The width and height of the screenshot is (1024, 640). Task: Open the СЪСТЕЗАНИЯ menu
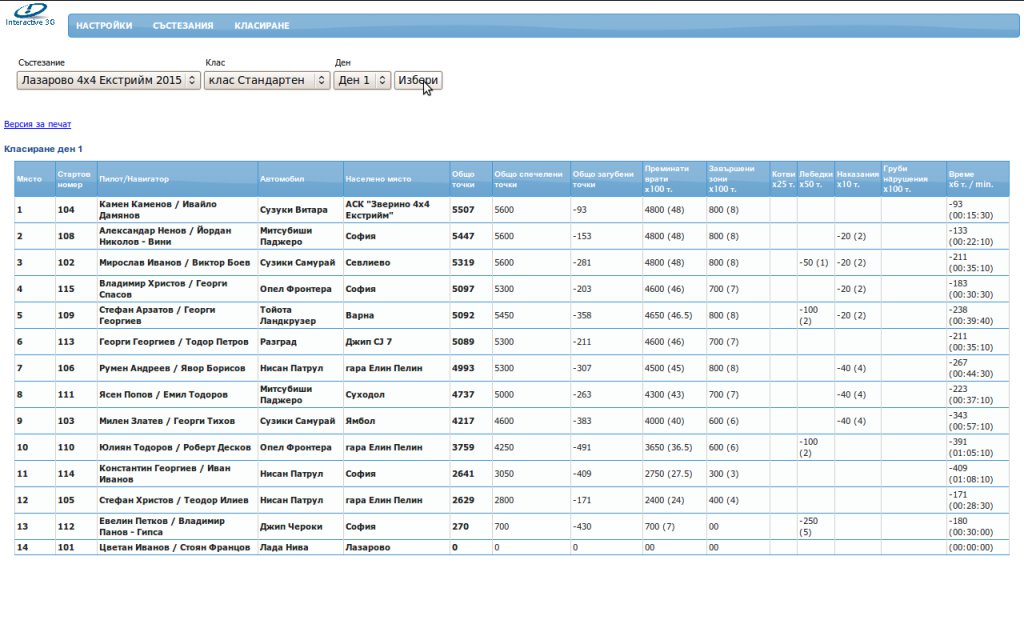coord(183,26)
